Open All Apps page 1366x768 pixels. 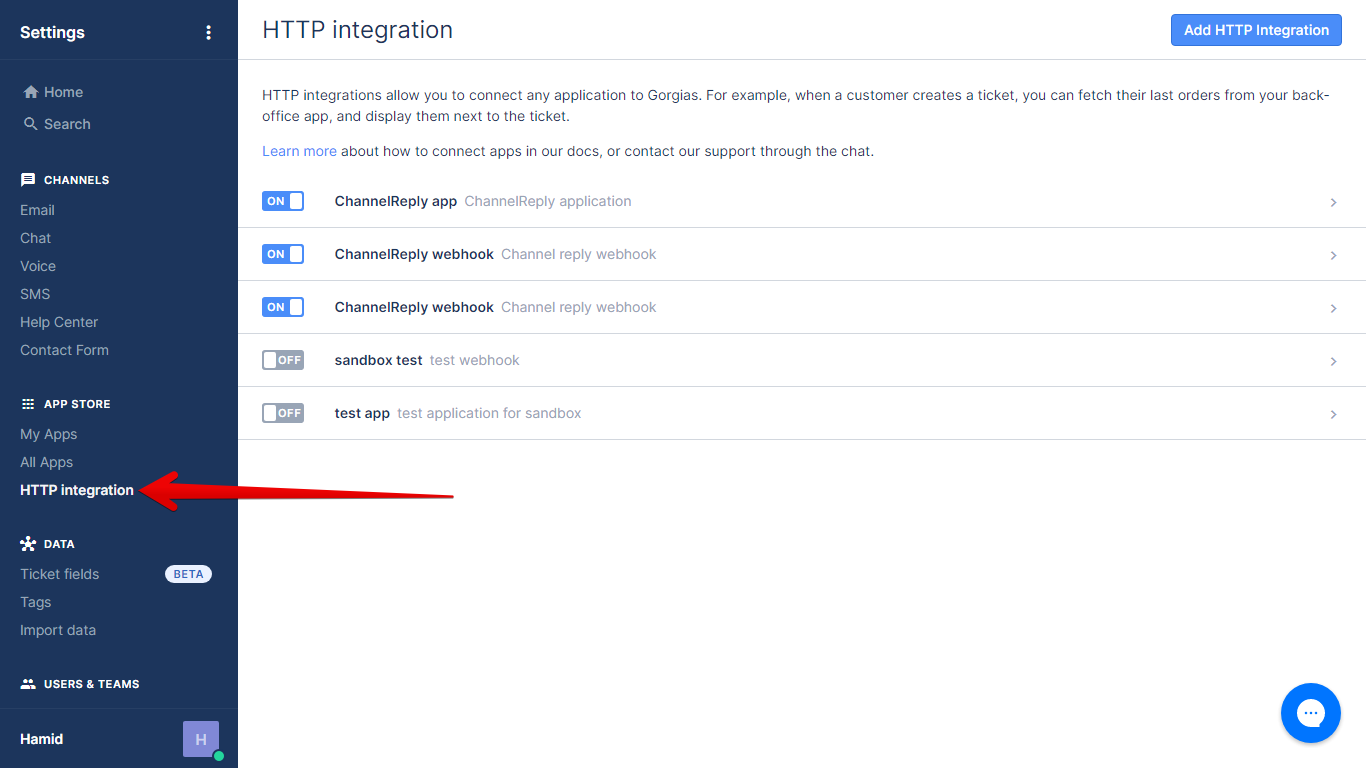46,462
